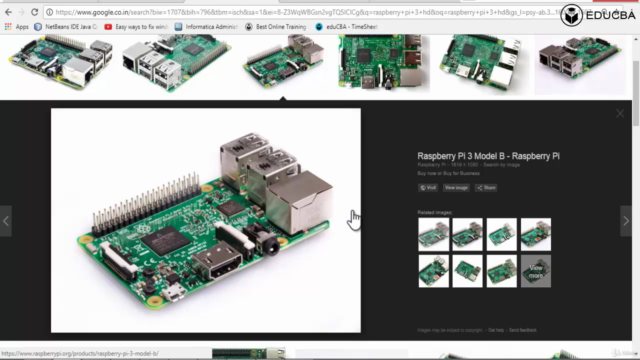This screenshot has height=360, width=640.
Task: Select the first Raspberry Pi result thumbnail
Action: click(x=60, y=62)
